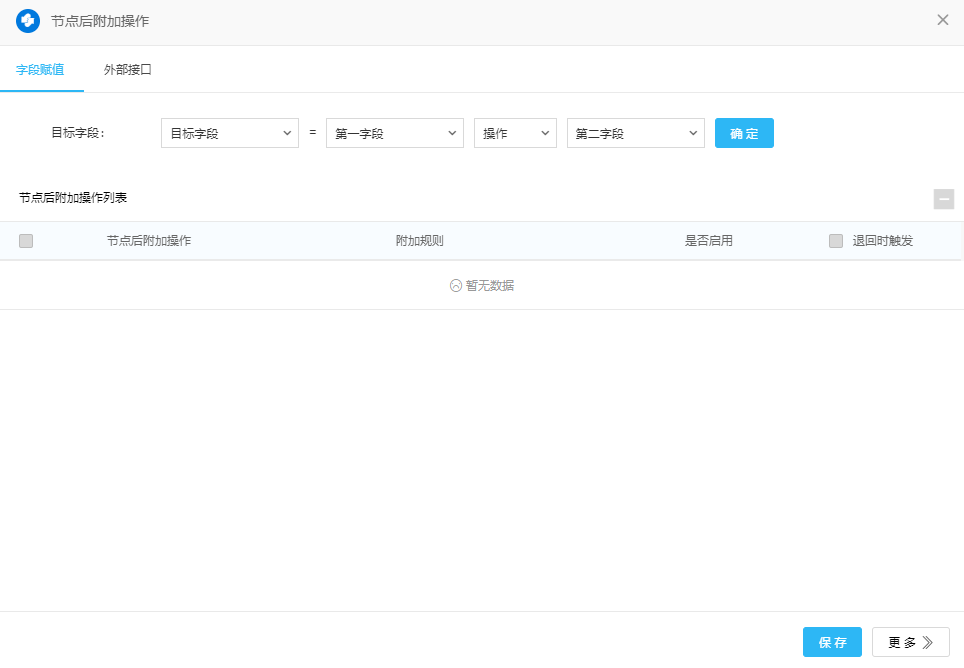Close the 节点后附加操作 dialog
964x668 pixels.
coord(942,20)
